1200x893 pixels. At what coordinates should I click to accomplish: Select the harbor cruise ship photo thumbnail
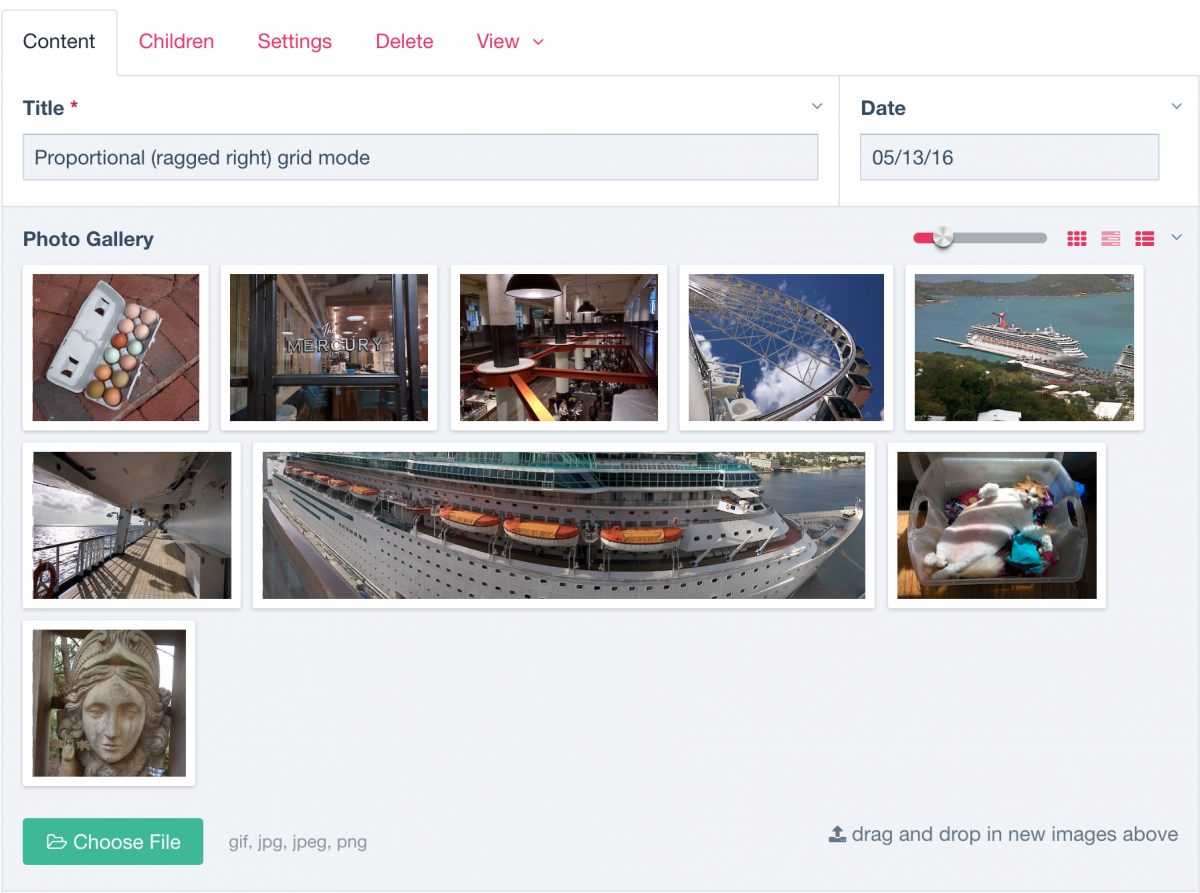click(1025, 348)
